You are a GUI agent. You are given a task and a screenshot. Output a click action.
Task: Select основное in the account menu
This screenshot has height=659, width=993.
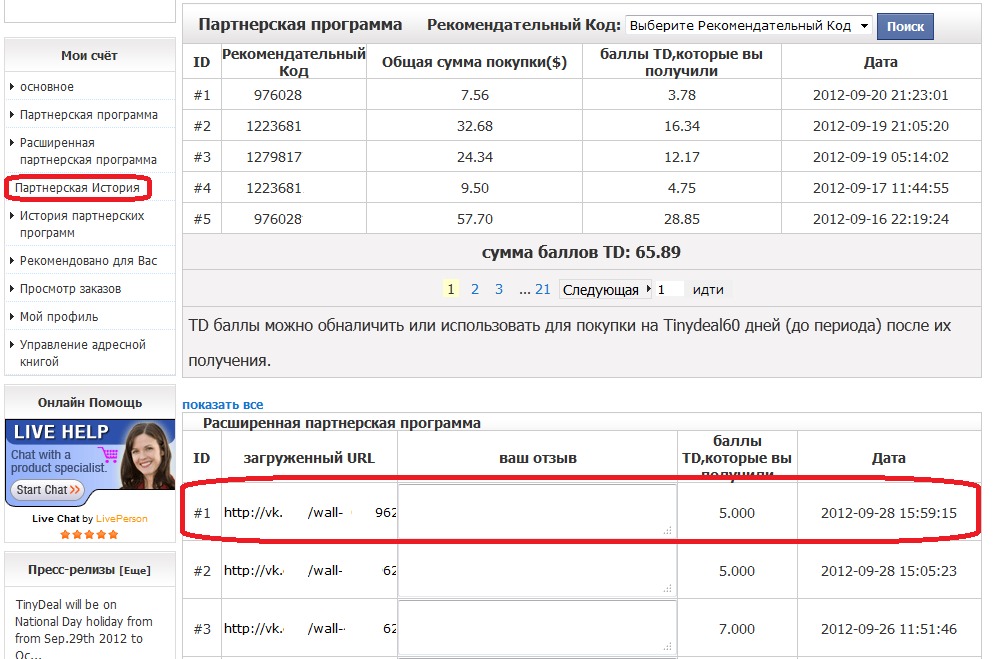(x=47, y=87)
